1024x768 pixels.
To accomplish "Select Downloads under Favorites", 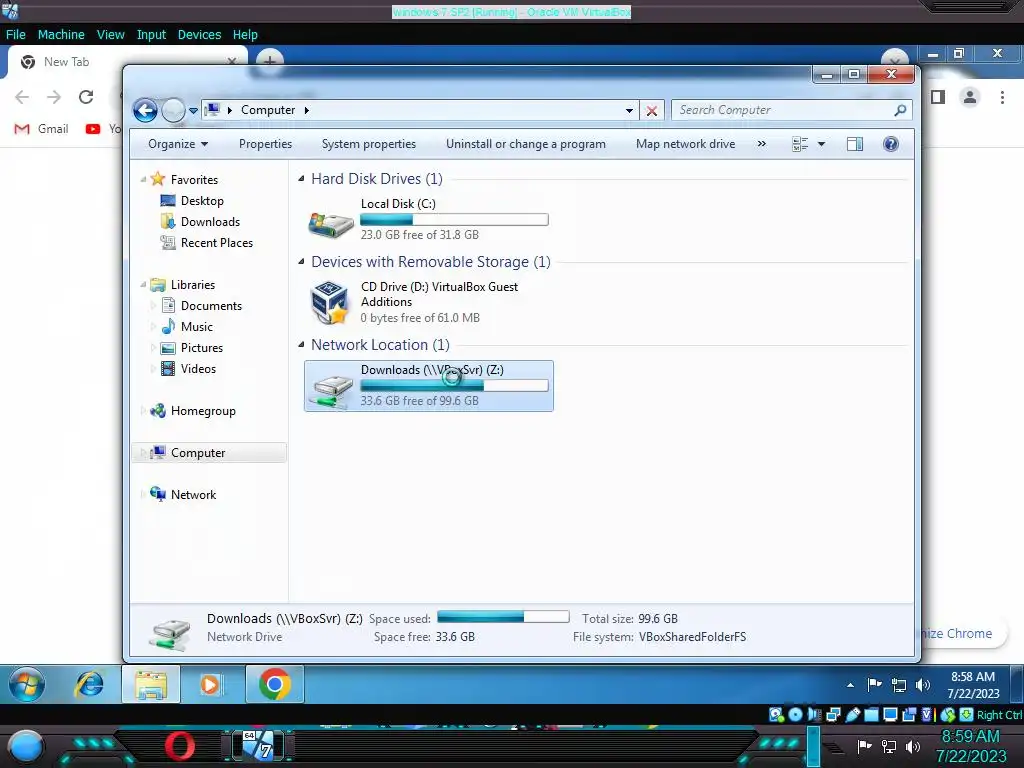I will pos(210,222).
